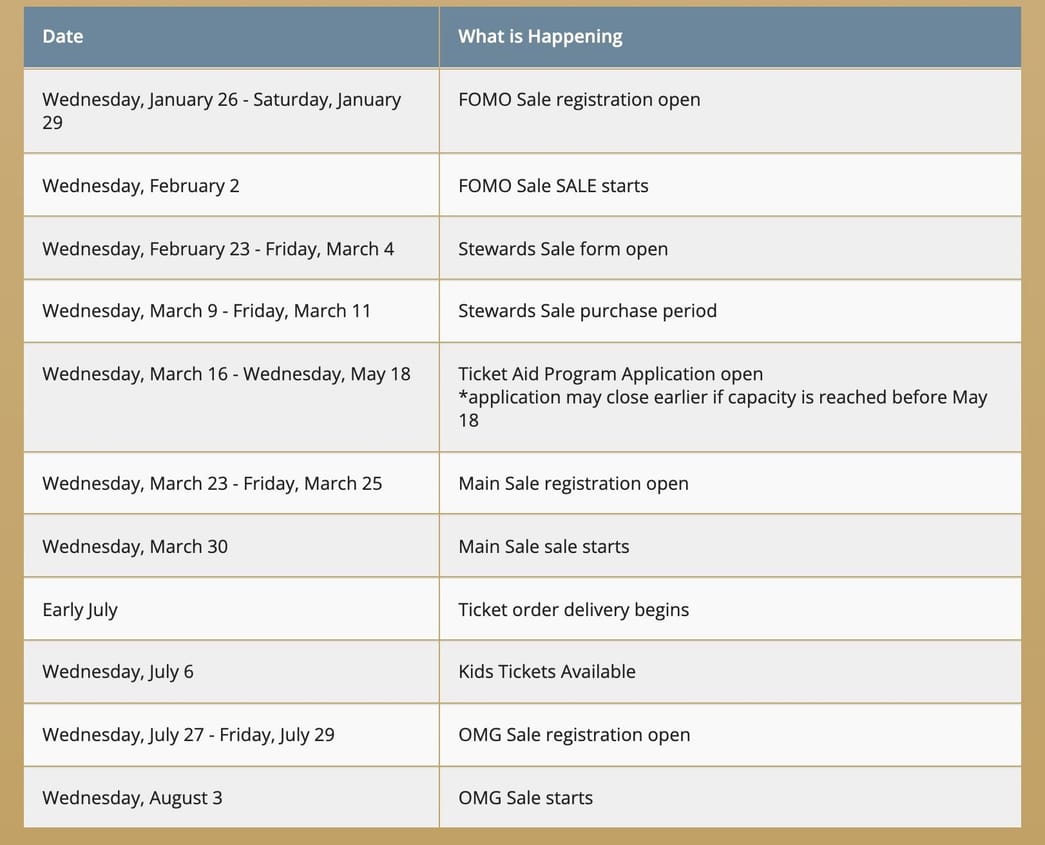Select the Wednesday, March 9 - Friday, March 11 cell
The image size is (1045, 845).
pyautogui.click(x=206, y=311)
